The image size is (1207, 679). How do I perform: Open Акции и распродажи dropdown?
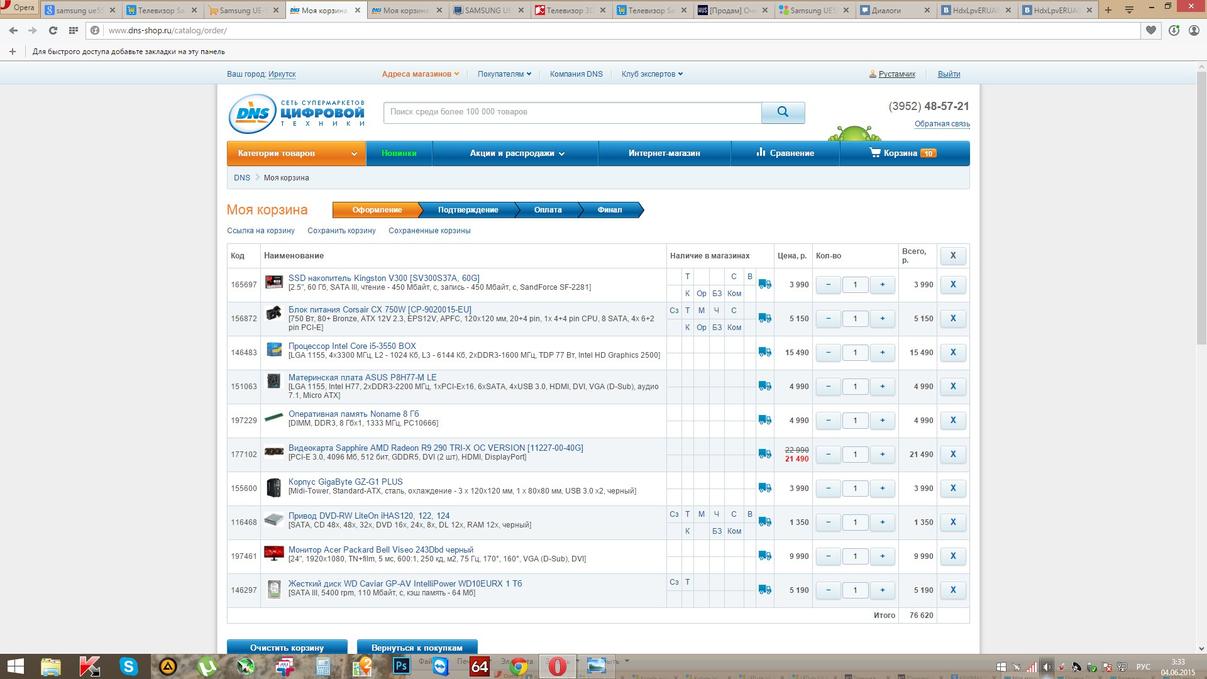pyautogui.click(x=517, y=153)
